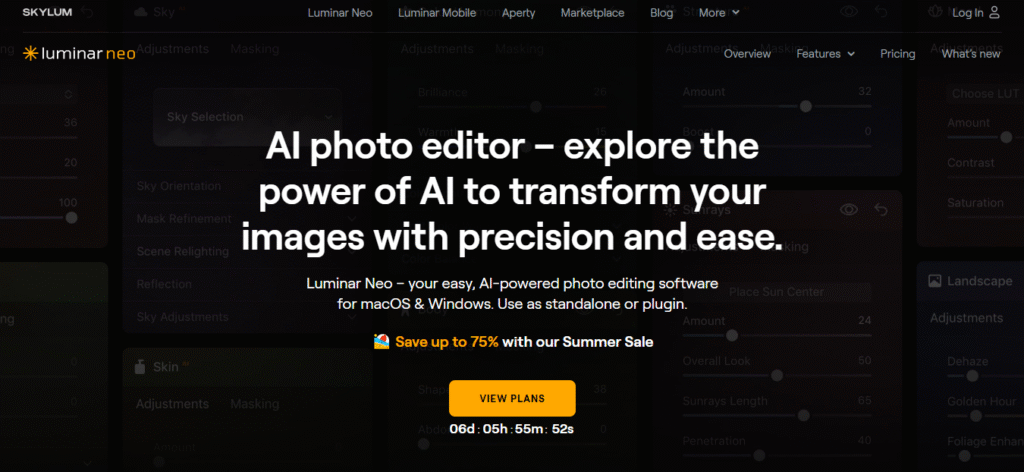Click the Sunrays Length slider handle

click(x=803, y=415)
